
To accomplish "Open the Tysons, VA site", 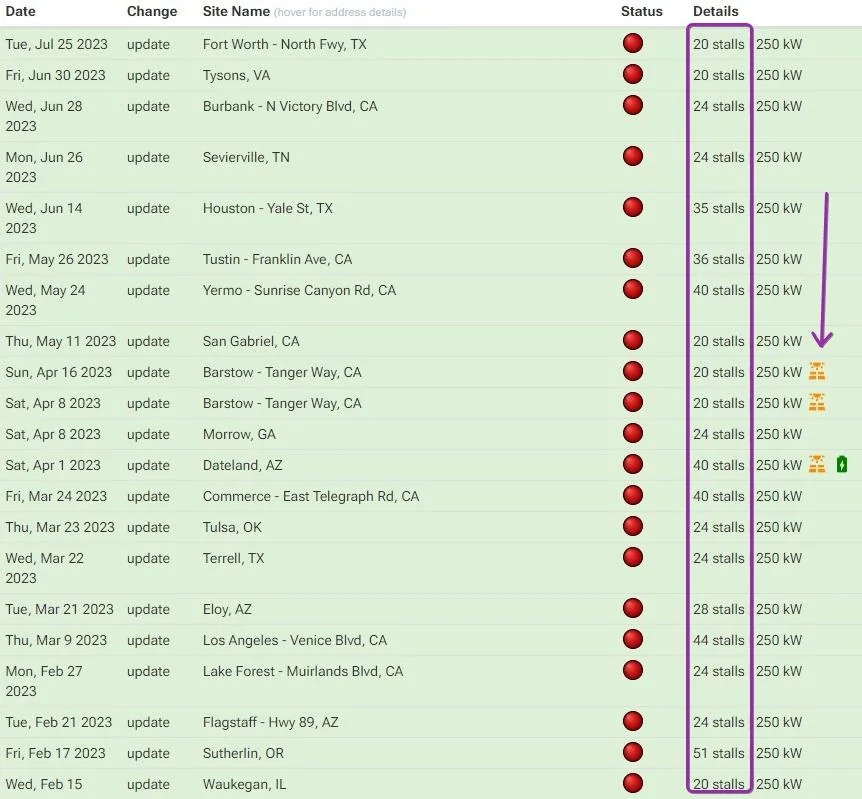I will (x=236, y=75).
